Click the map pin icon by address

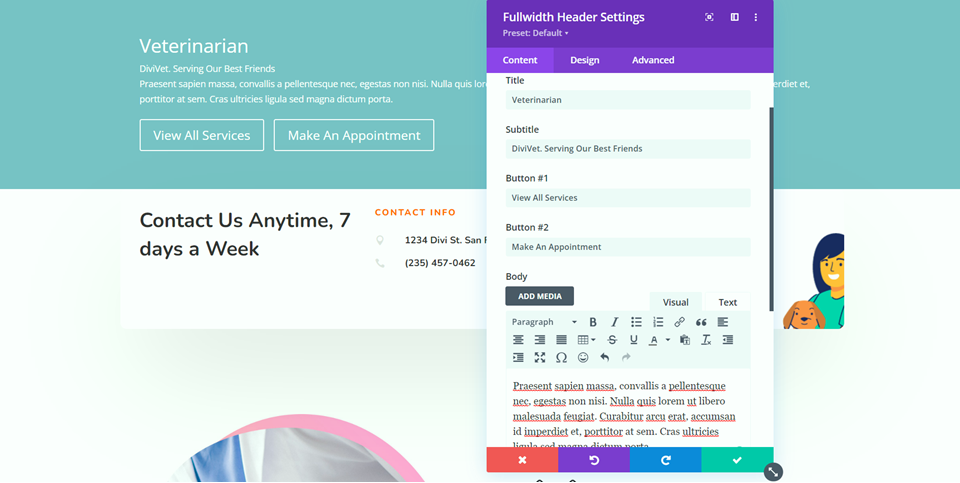(x=380, y=240)
